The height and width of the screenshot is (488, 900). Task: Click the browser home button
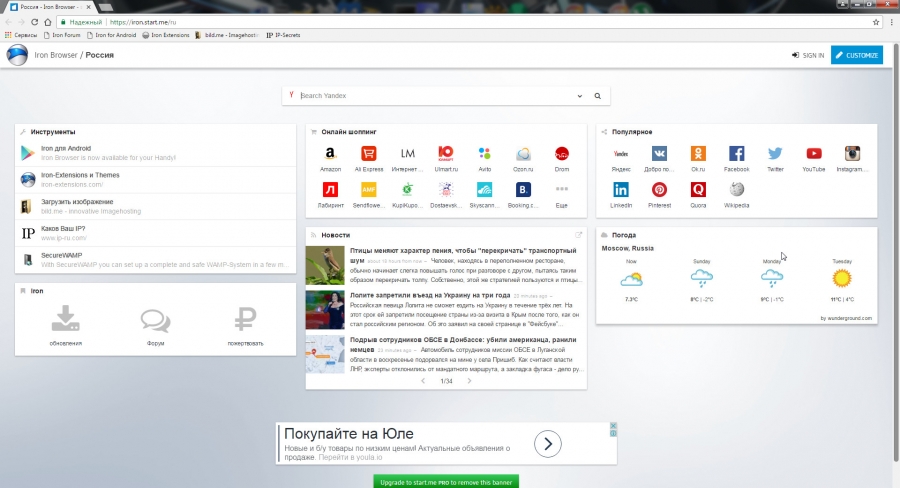point(48,22)
